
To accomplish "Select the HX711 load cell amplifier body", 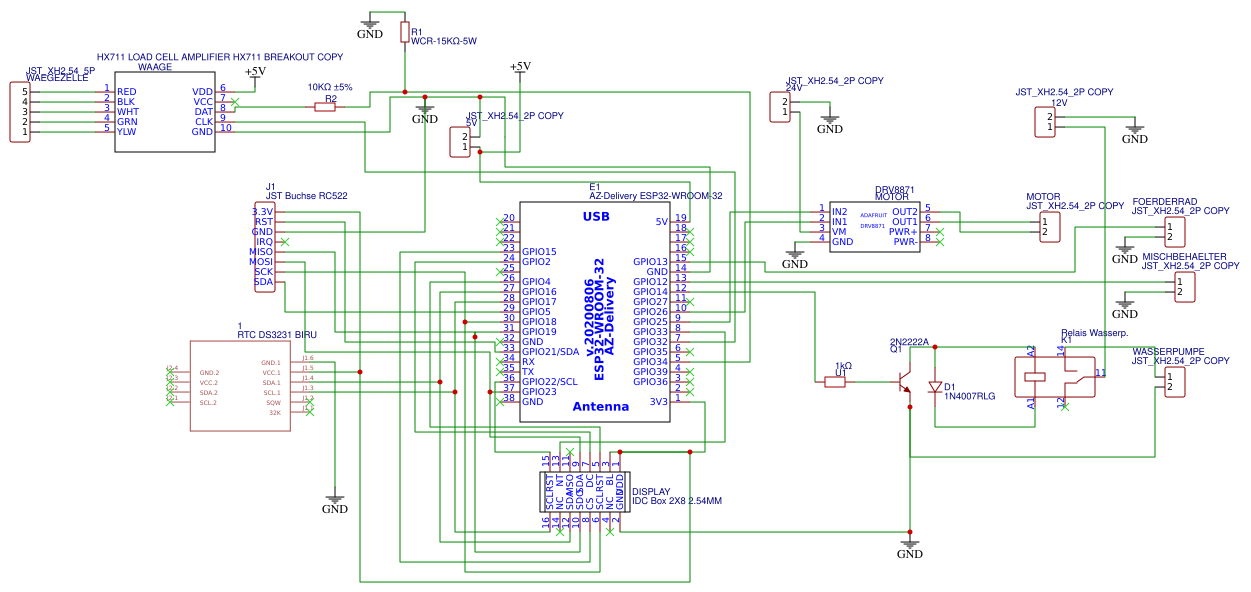I will pyautogui.click(x=165, y=112).
